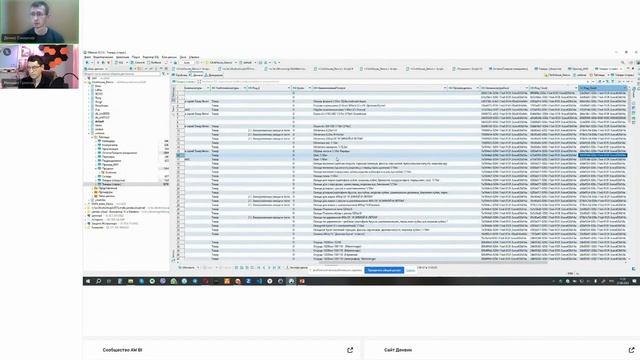Open the Продажи_МНТ editor tab

pyautogui.click(x=580, y=69)
